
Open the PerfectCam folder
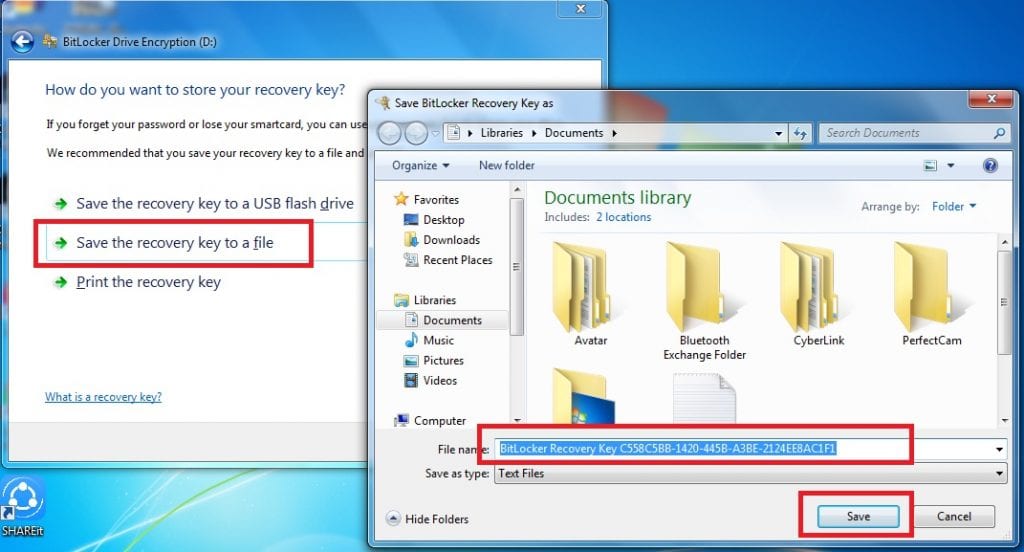click(931, 294)
